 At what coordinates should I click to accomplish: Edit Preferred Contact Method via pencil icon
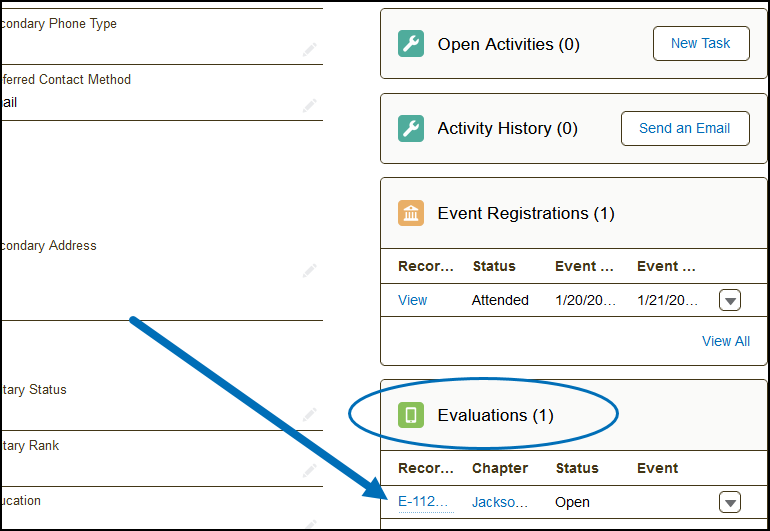[x=310, y=103]
